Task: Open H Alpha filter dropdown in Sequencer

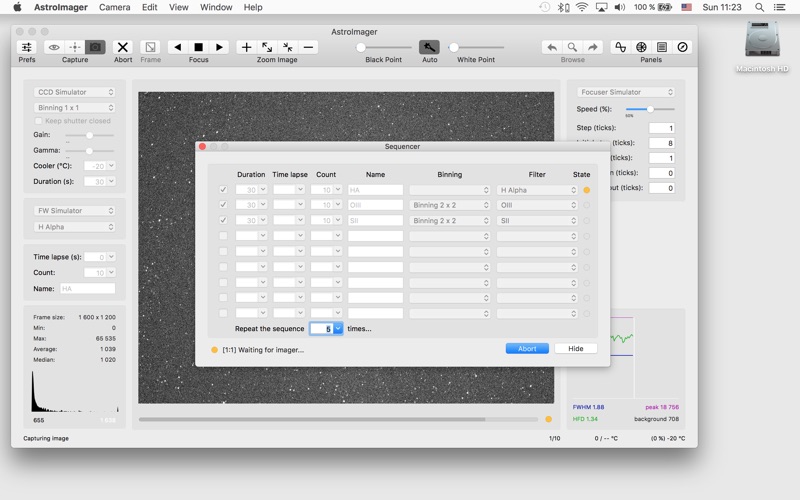Action: click(x=537, y=190)
